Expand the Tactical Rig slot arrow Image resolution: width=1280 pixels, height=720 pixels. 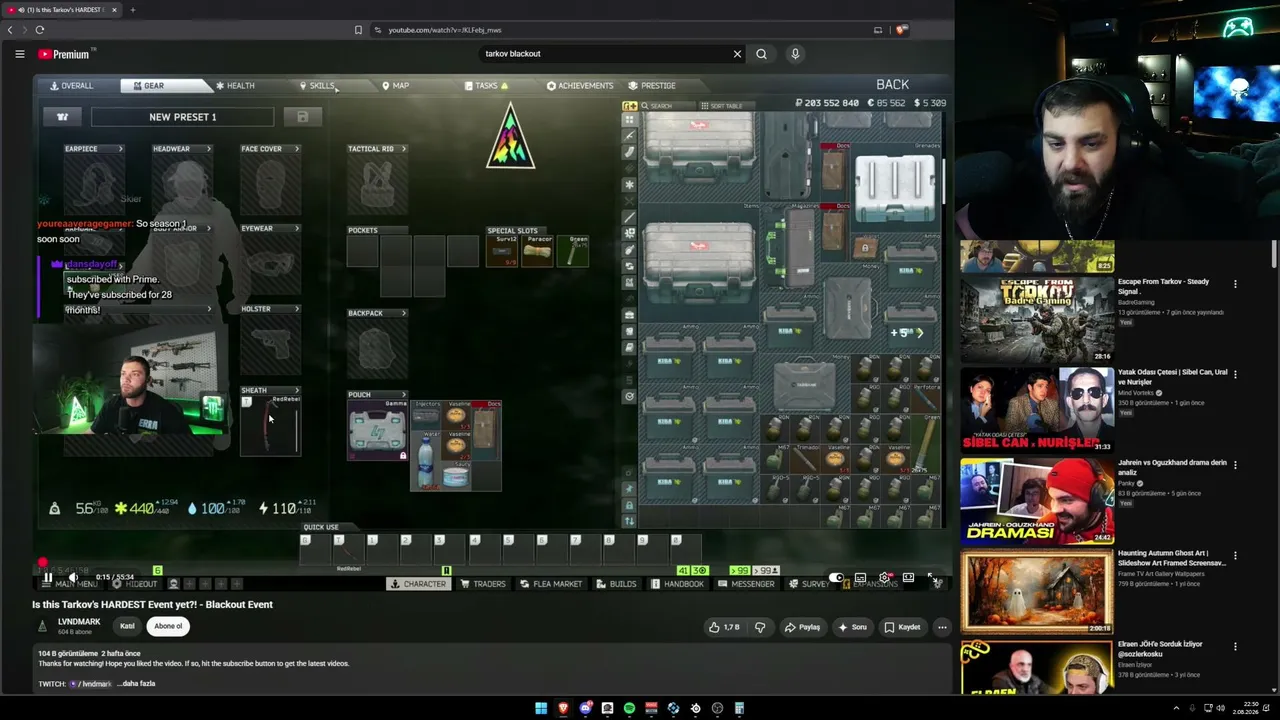point(404,149)
